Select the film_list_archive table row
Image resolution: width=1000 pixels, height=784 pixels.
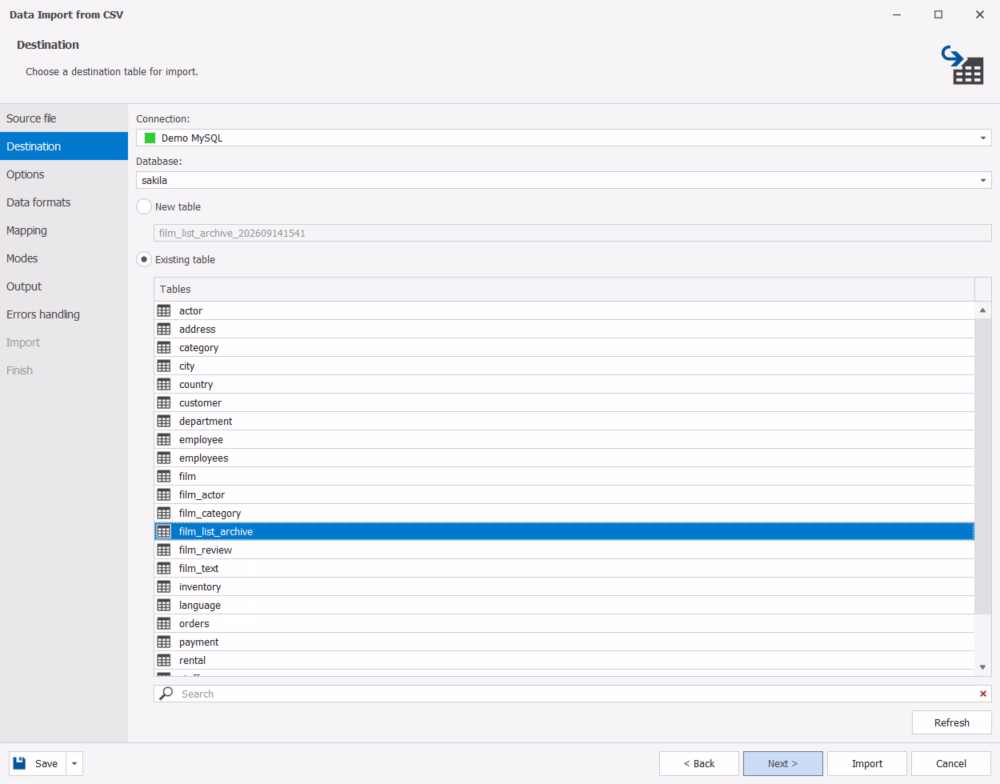click(564, 531)
